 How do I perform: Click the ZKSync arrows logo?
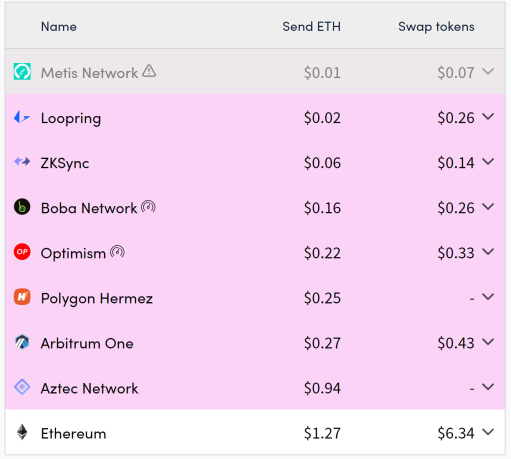coord(22,162)
